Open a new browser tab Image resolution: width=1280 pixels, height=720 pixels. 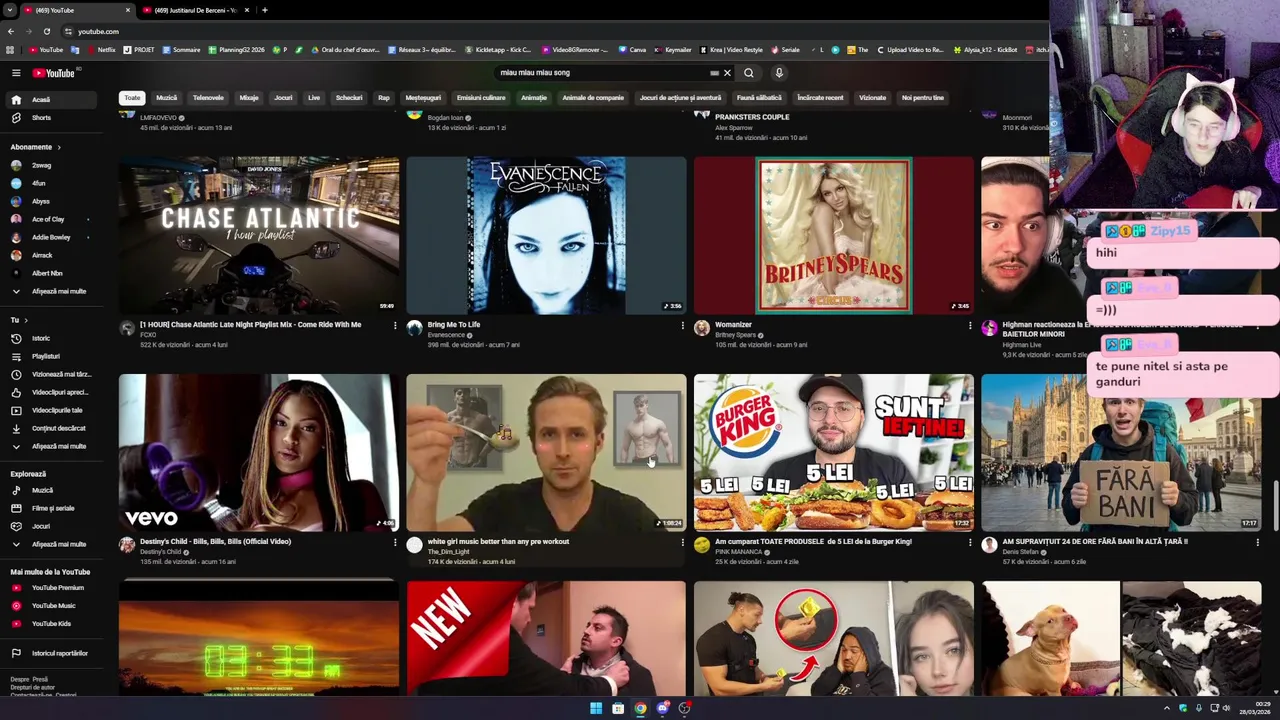point(264,10)
